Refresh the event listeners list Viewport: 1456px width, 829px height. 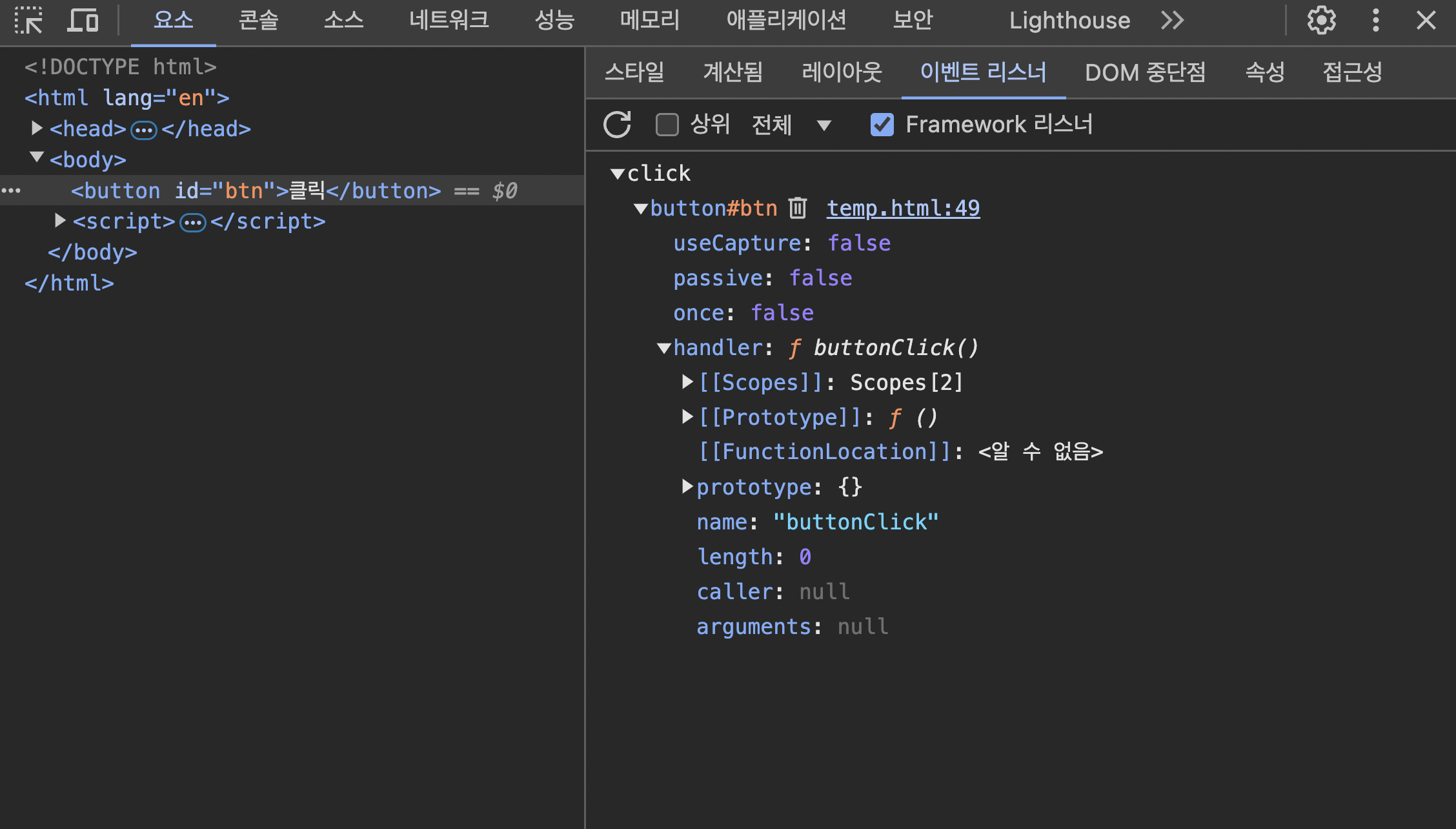point(617,125)
